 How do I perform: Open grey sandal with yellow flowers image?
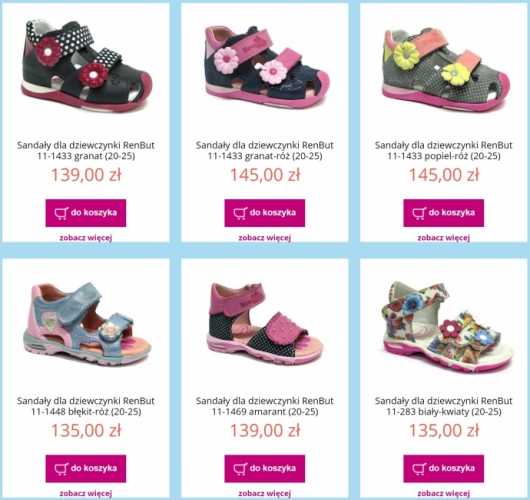(445, 69)
